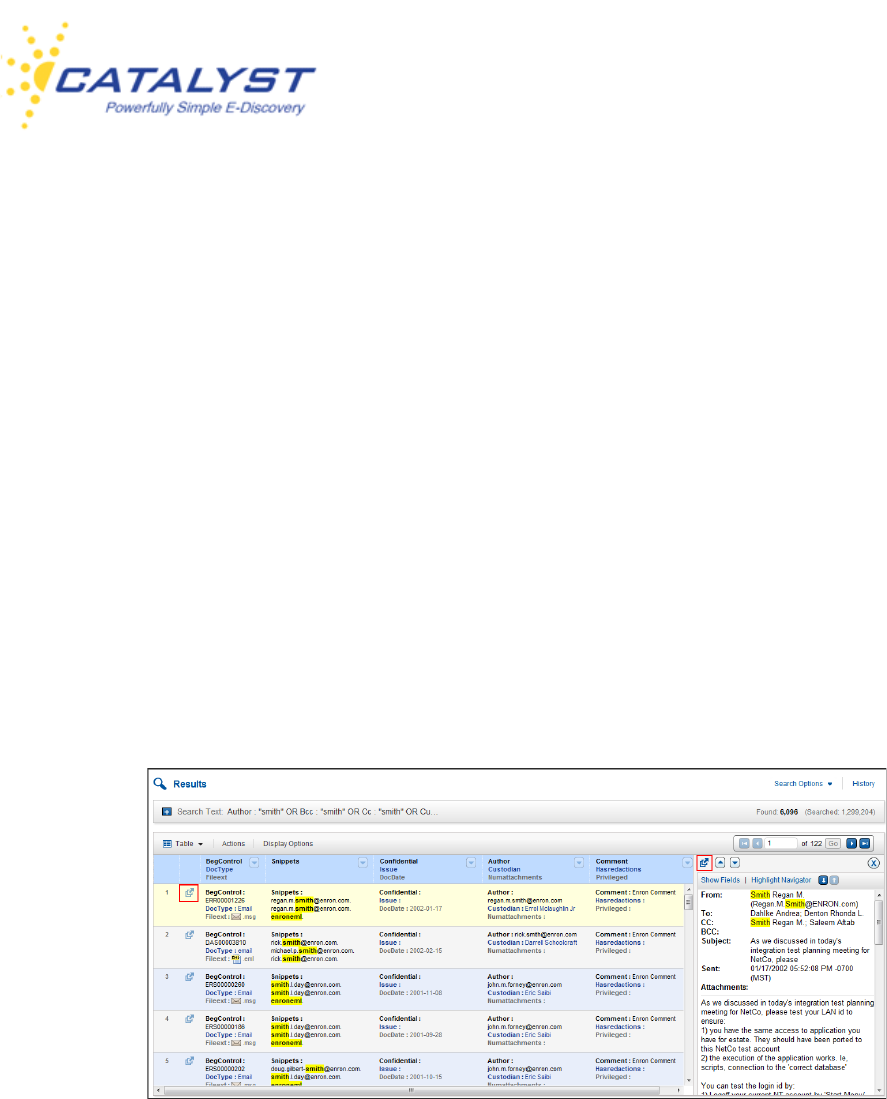Viewport: 887px width, 1099px height.
Task: Open Display Options menu
Action: click(x=288, y=844)
